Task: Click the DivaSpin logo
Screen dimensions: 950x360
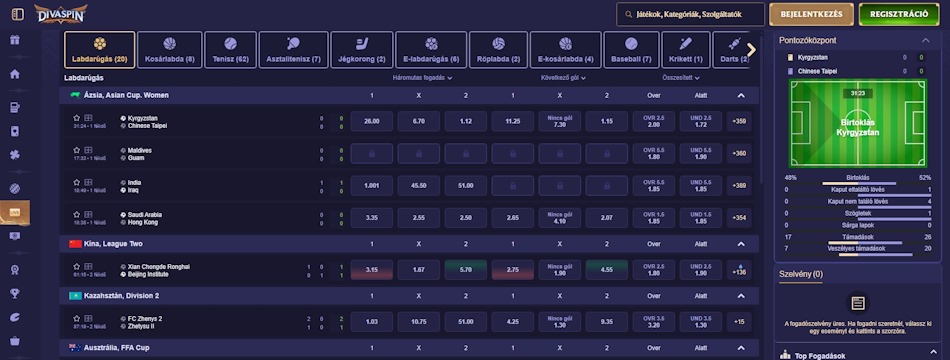Action: point(61,13)
